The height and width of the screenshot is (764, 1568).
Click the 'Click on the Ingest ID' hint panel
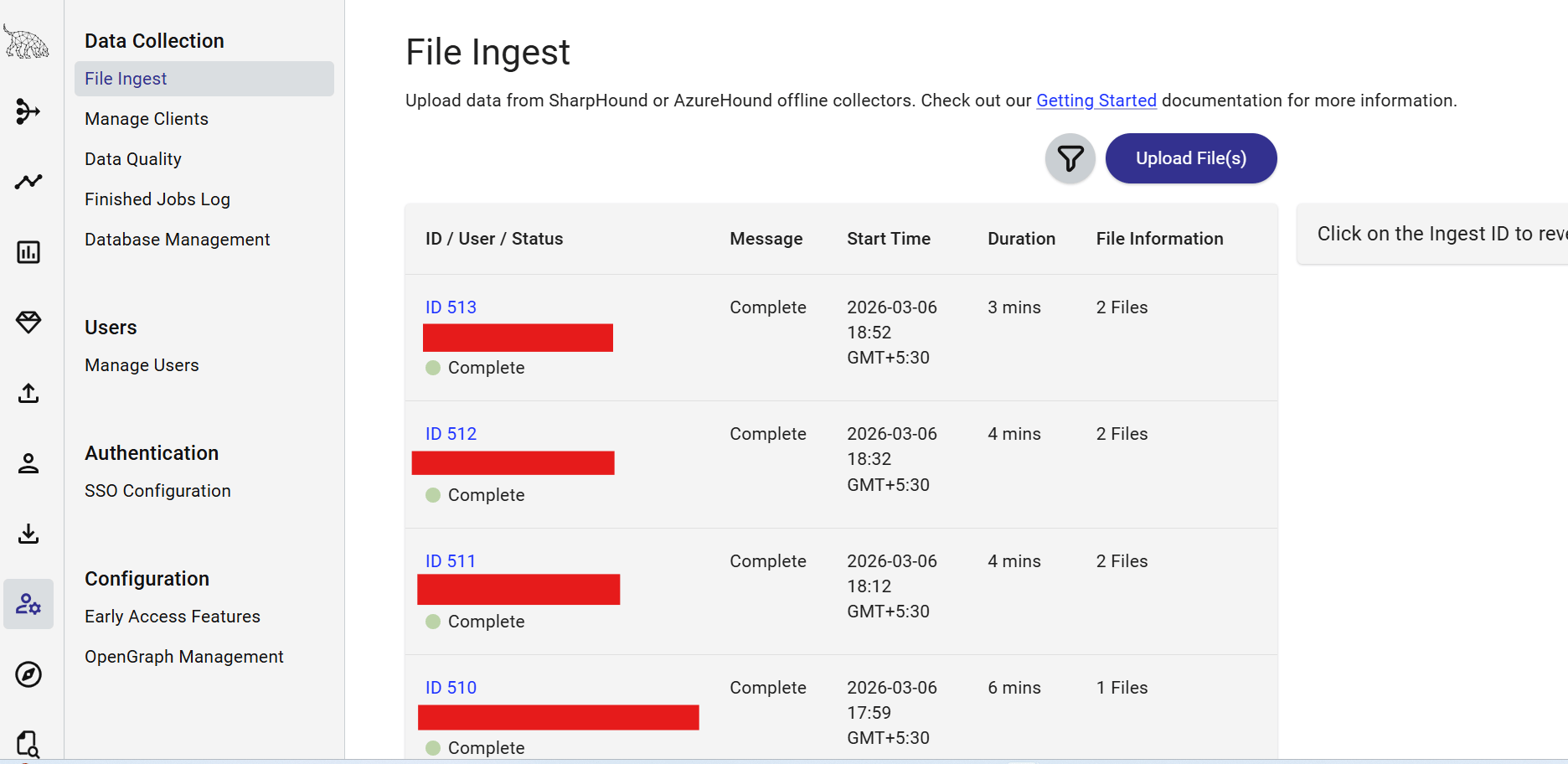tap(1432, 234)
